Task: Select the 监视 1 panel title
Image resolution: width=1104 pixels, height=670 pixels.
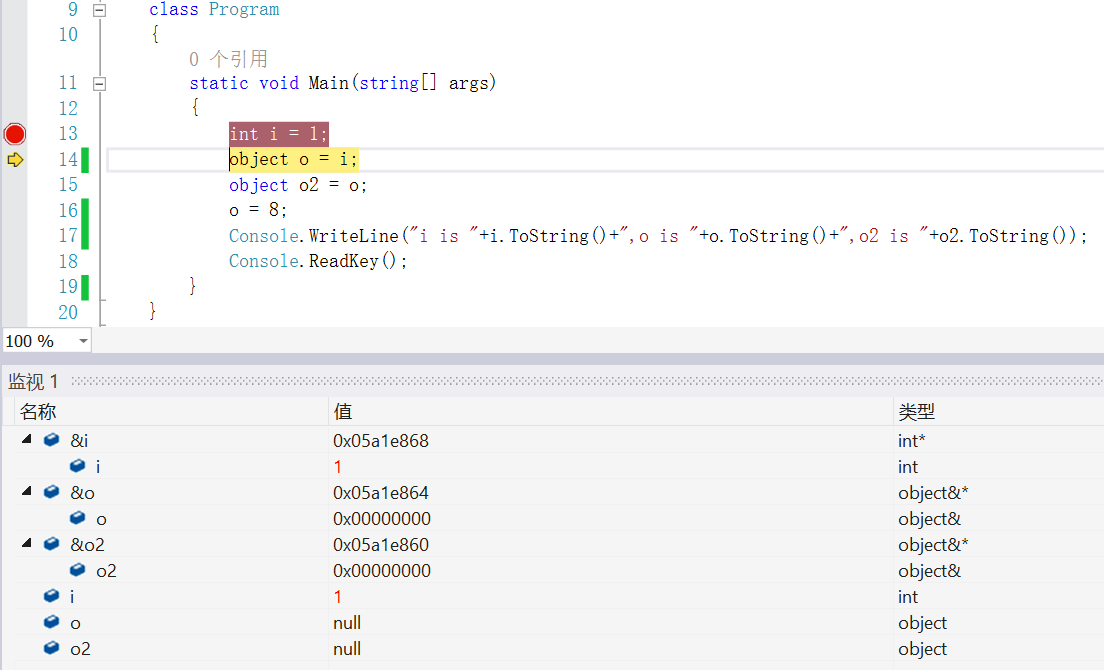Action: [33, 382]
